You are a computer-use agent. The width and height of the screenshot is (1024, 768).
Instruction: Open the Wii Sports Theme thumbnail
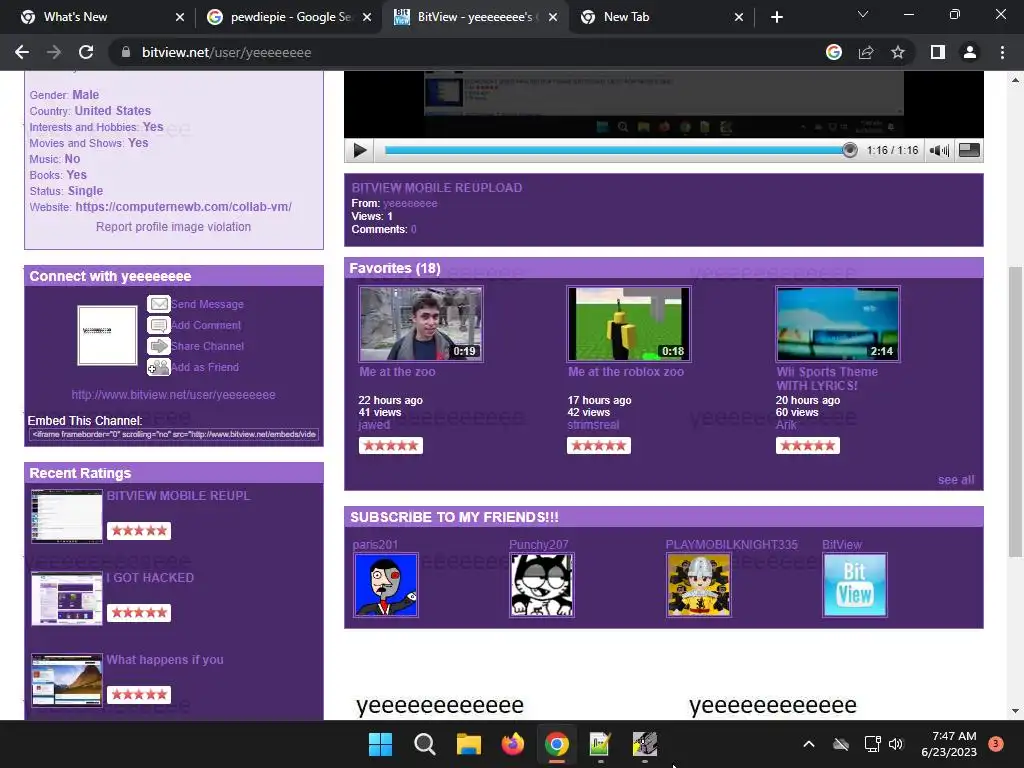coord(837,324)
